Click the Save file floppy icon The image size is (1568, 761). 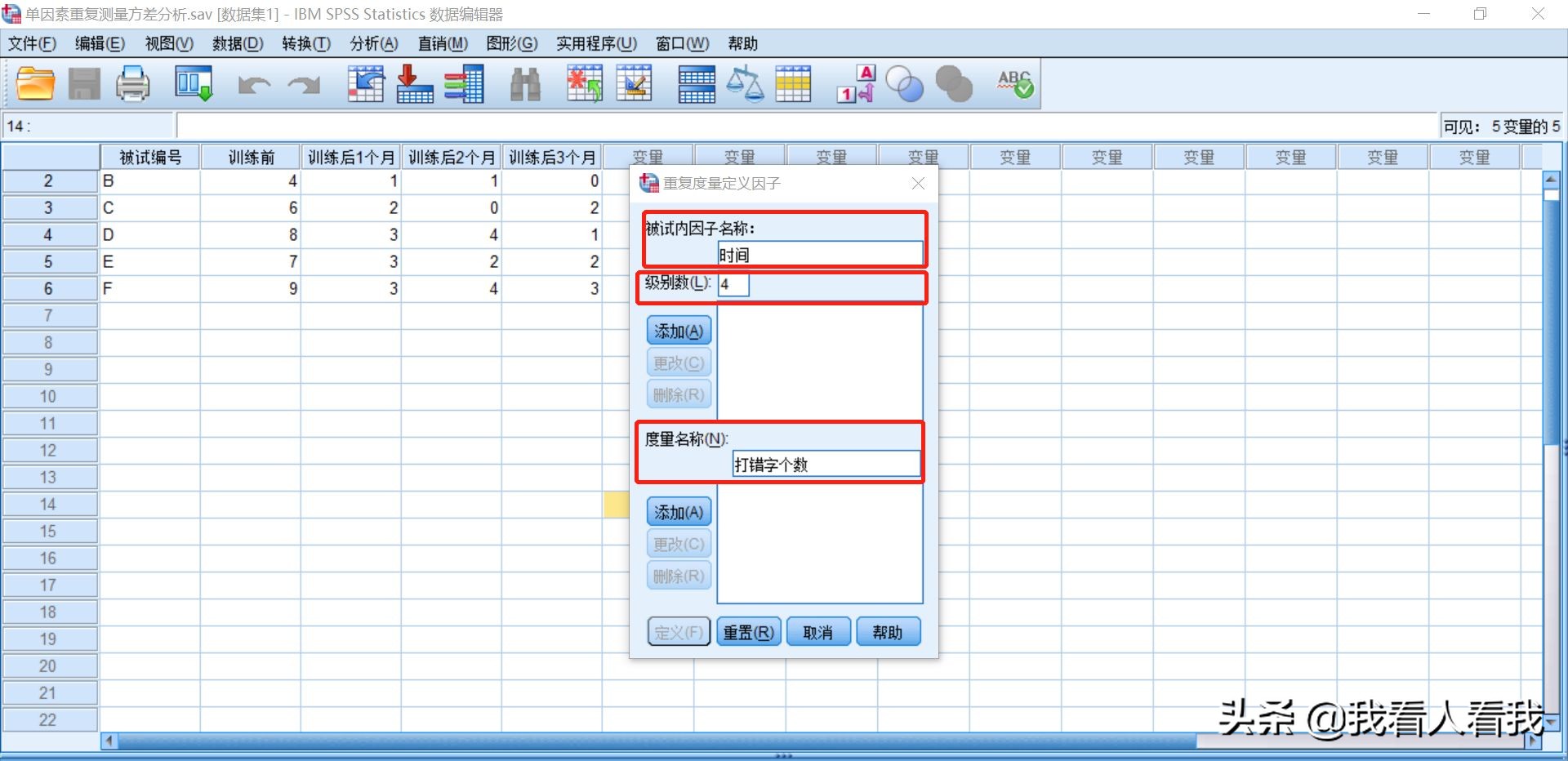pos(84,84)
